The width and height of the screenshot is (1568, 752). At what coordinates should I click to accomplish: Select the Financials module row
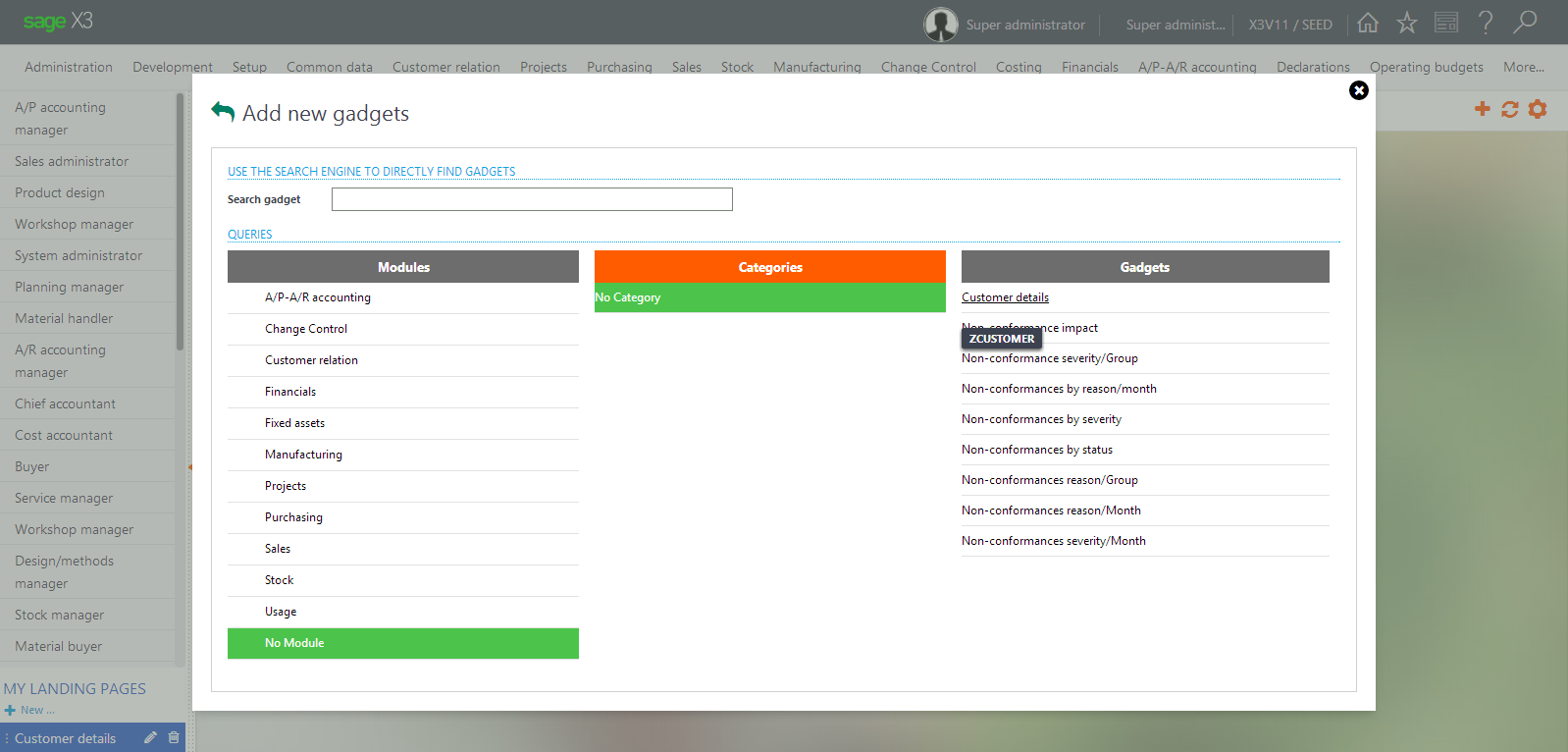click(403, 392)
